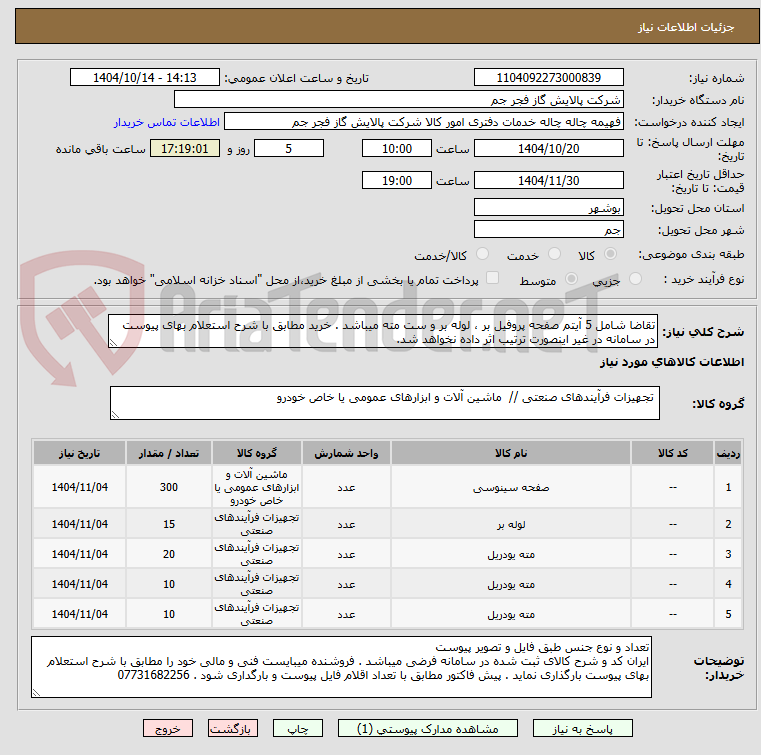Click the remaining time 17:19:01 field
761x755 pixels.
[185, 148]
